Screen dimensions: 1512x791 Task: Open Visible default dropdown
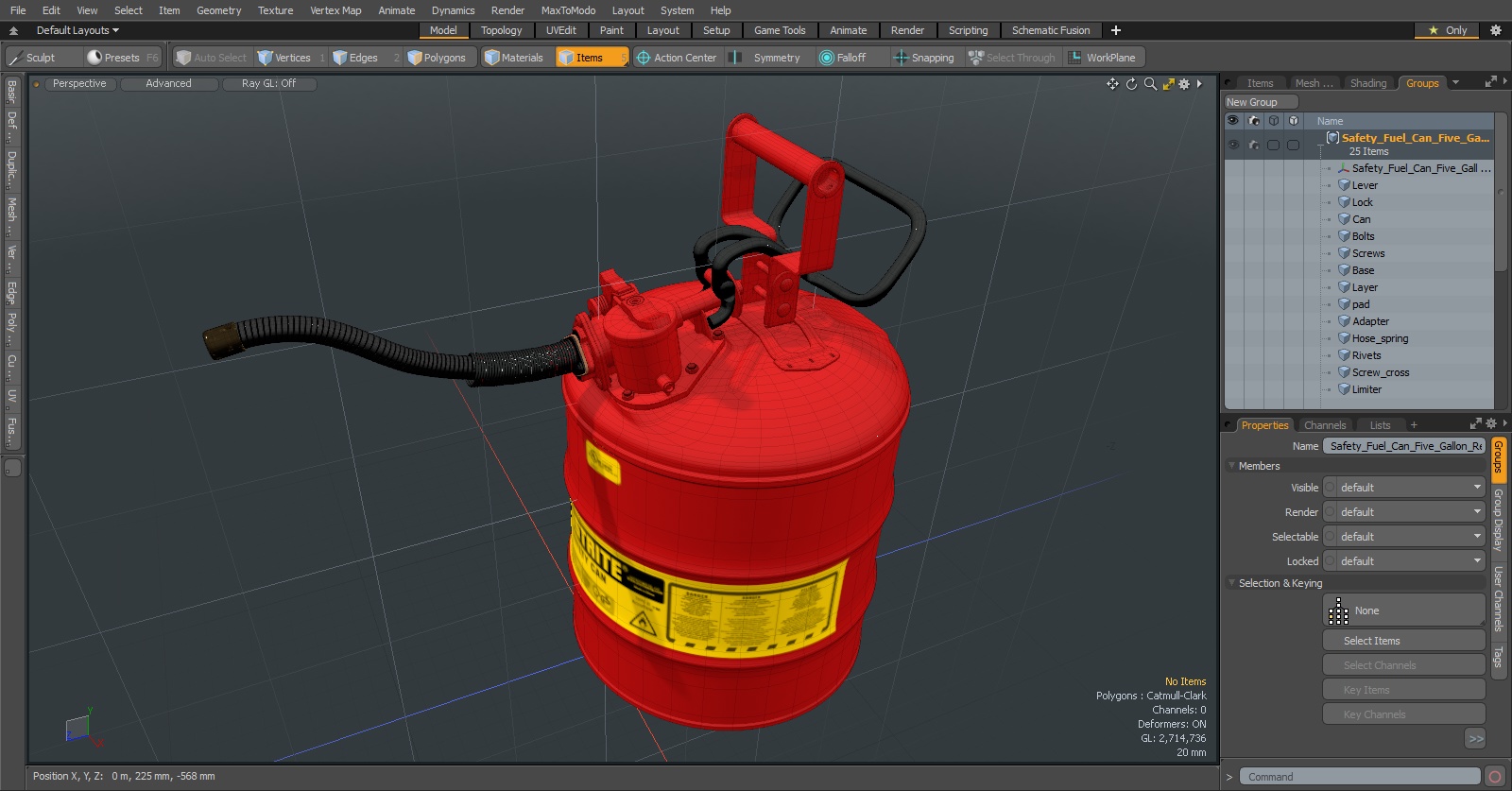(1403, 488)
